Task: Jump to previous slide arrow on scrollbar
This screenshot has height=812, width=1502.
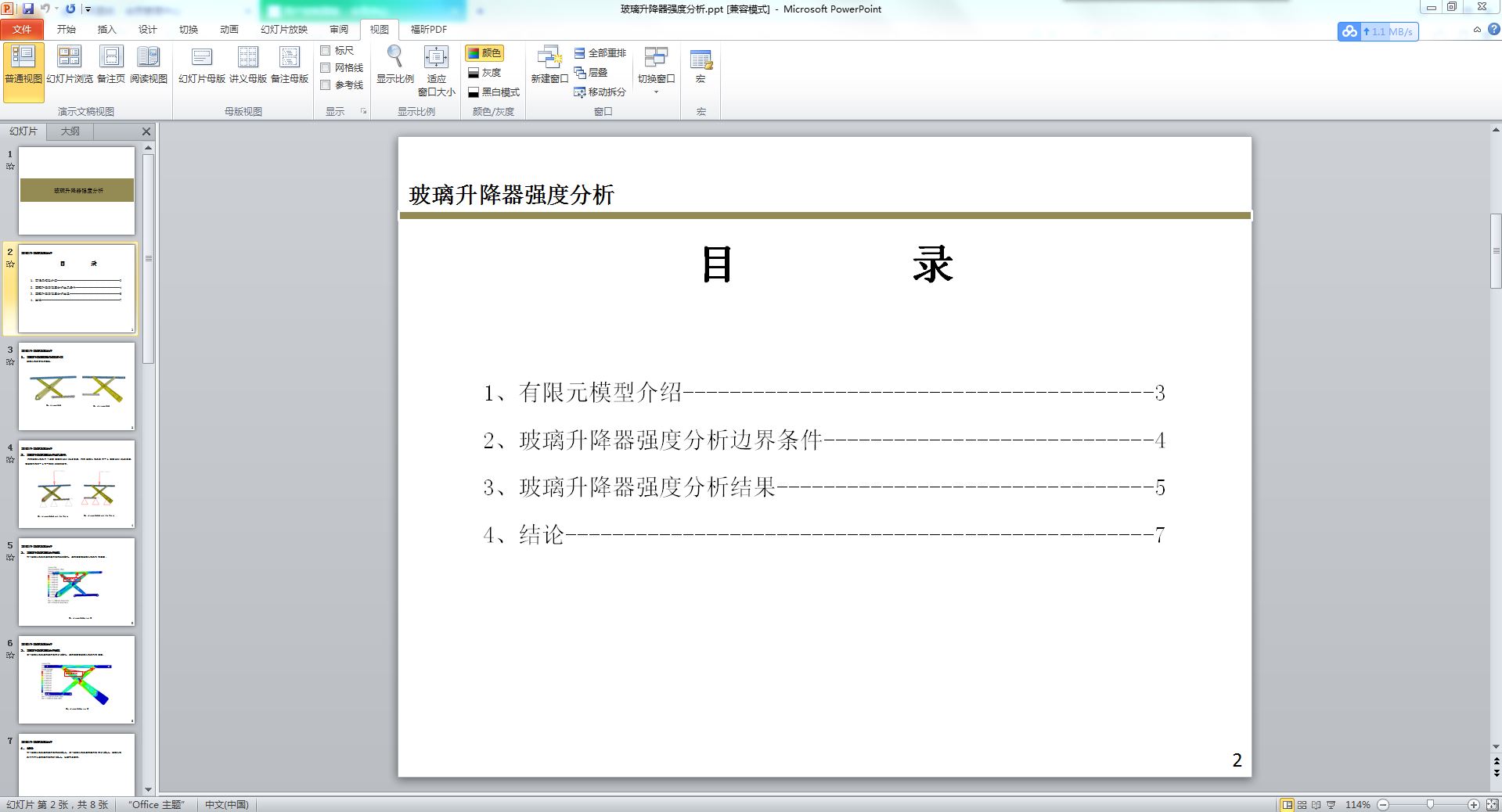Action: click(1496, 760)
